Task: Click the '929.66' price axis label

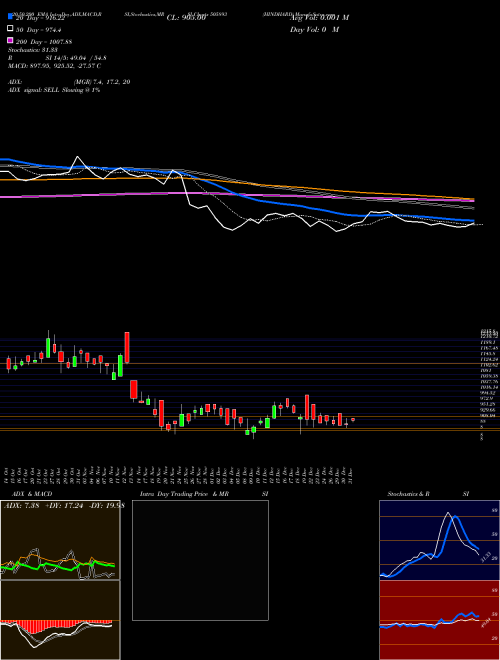Action: pos(488,410)
